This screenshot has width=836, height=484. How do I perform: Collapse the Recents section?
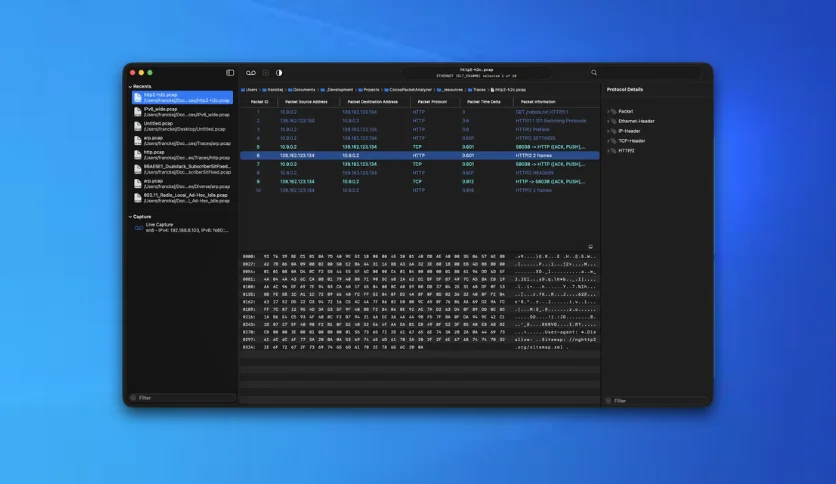tap(130, 86)
